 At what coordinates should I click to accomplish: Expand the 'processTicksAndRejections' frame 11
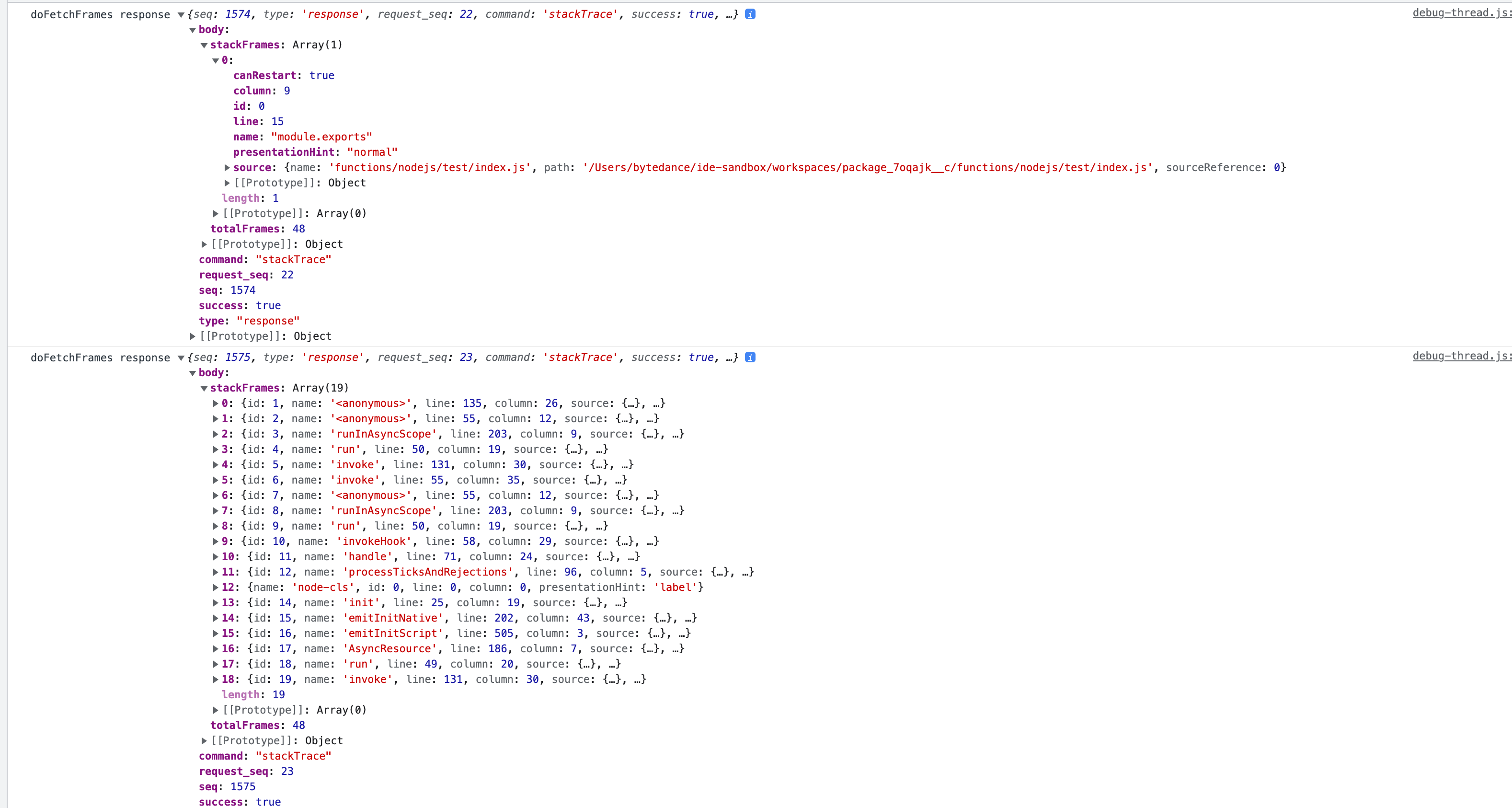[x=216, y=572]
